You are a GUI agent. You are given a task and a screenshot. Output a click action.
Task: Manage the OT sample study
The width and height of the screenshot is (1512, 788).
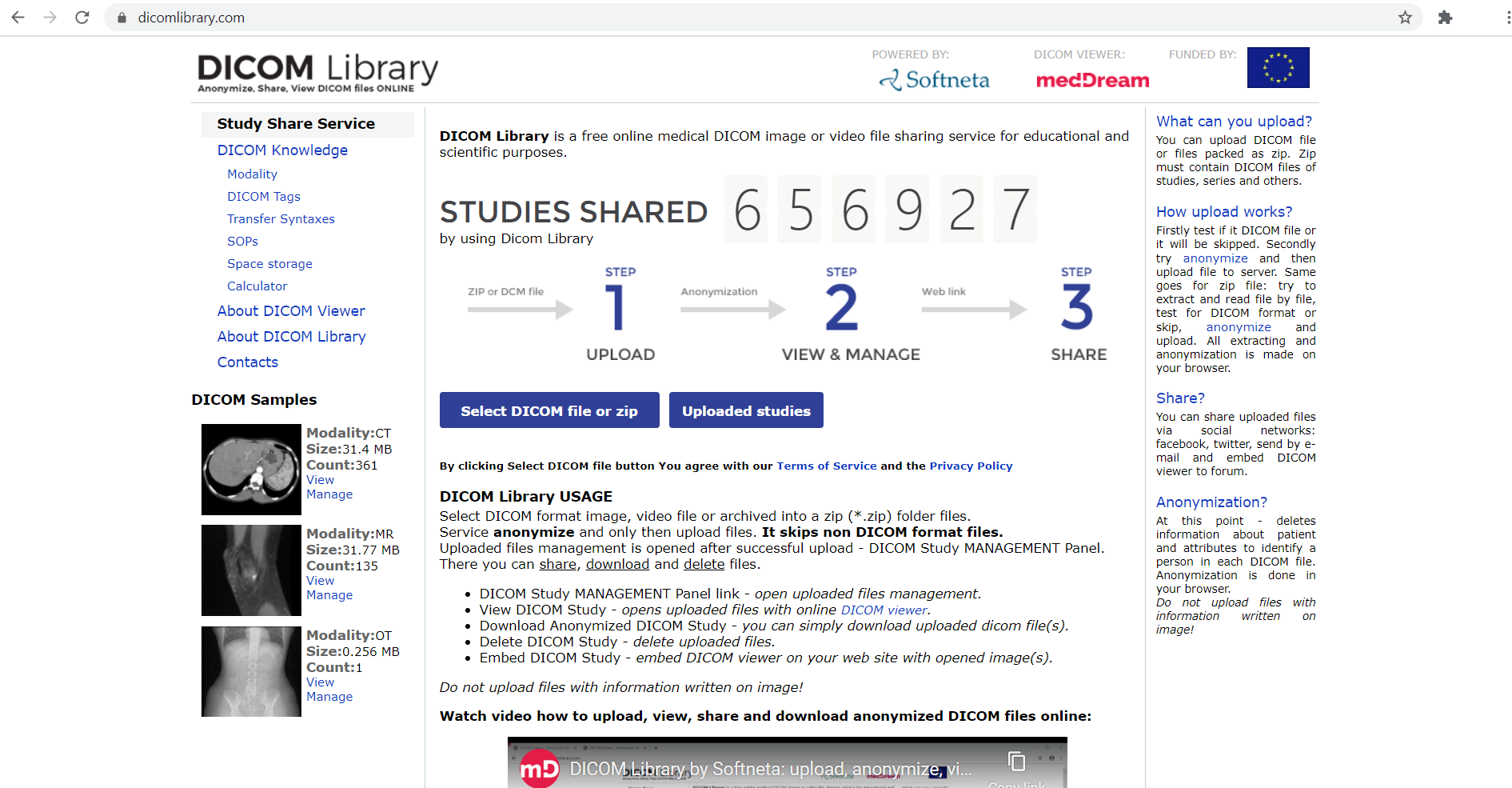(x=329, y=697)
